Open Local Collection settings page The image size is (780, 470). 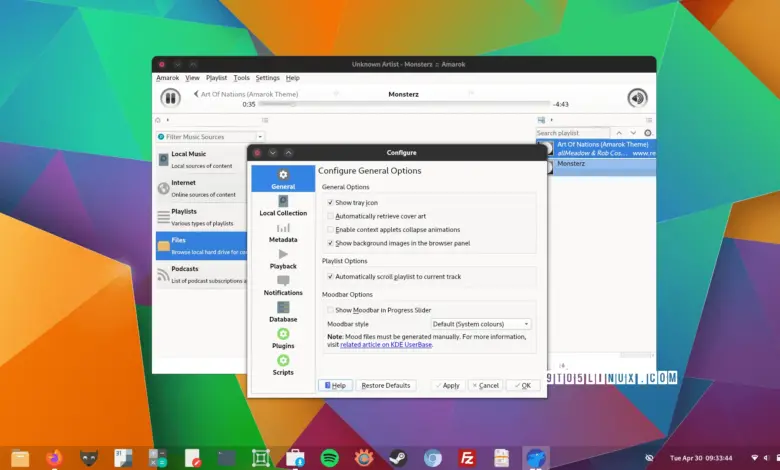pyautogui.click(x=283, y=206)
